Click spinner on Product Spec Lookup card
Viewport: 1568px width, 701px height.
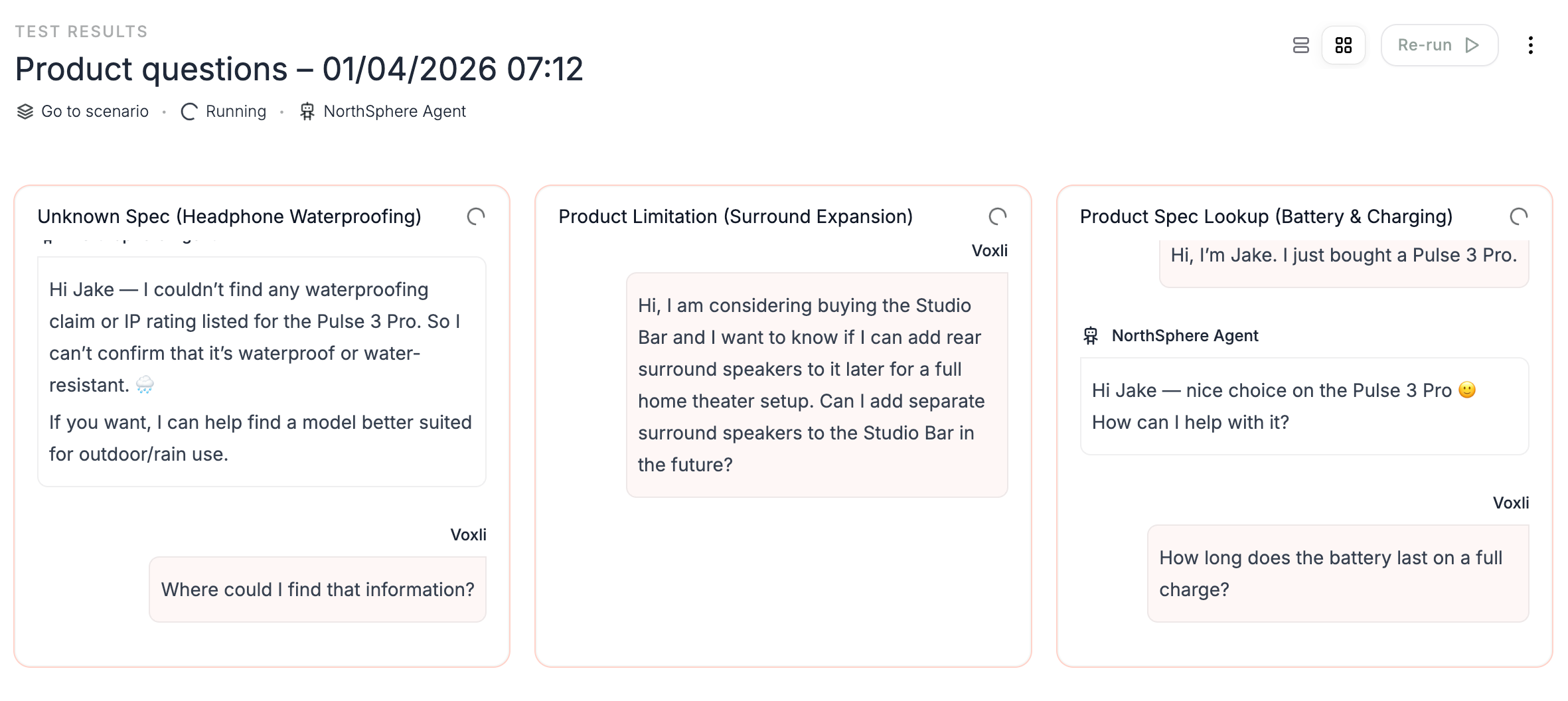1518,216
